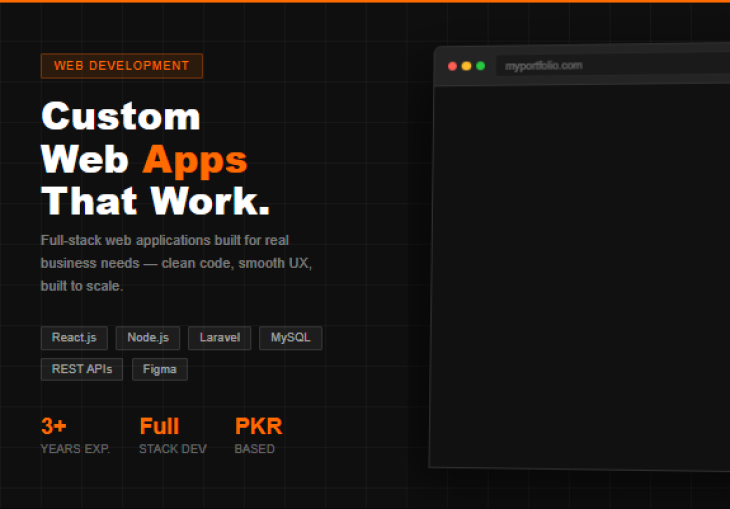Click the That Work. heading line
The width and height of the screenshot is (730, 509).
point(155,201)
